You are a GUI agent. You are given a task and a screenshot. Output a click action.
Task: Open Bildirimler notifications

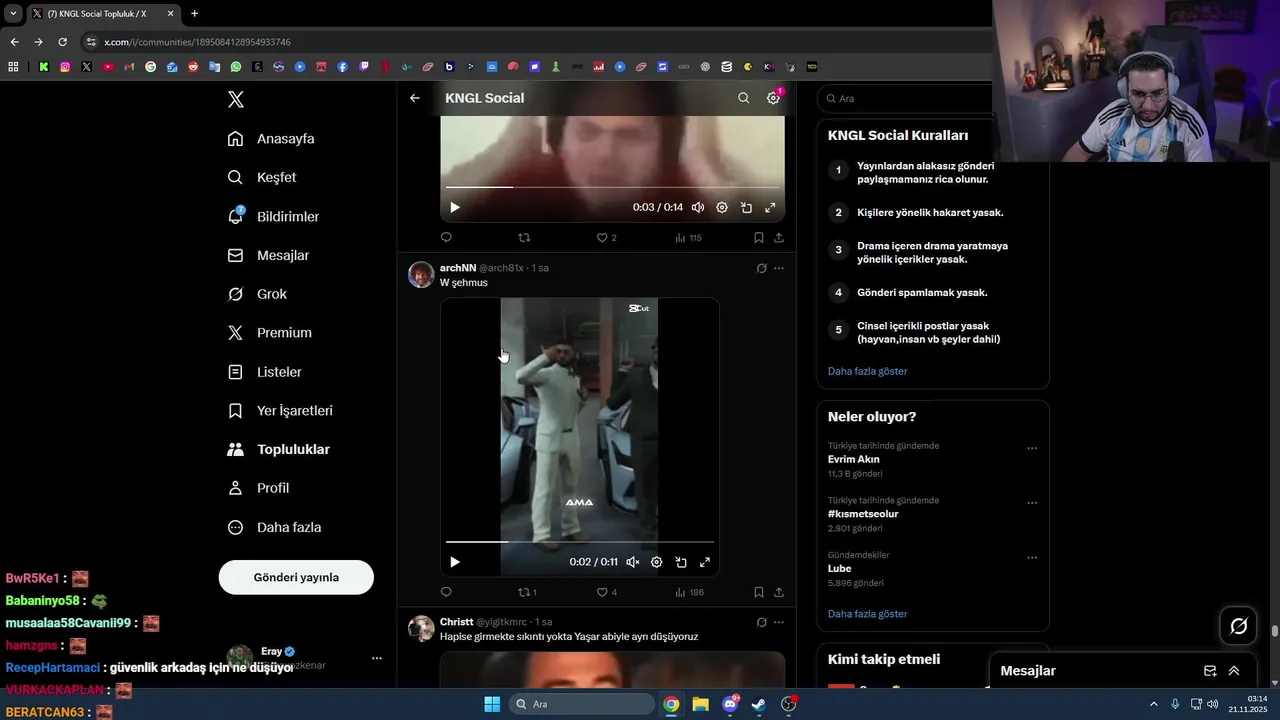pyautogui.click(x=273, y=216)
